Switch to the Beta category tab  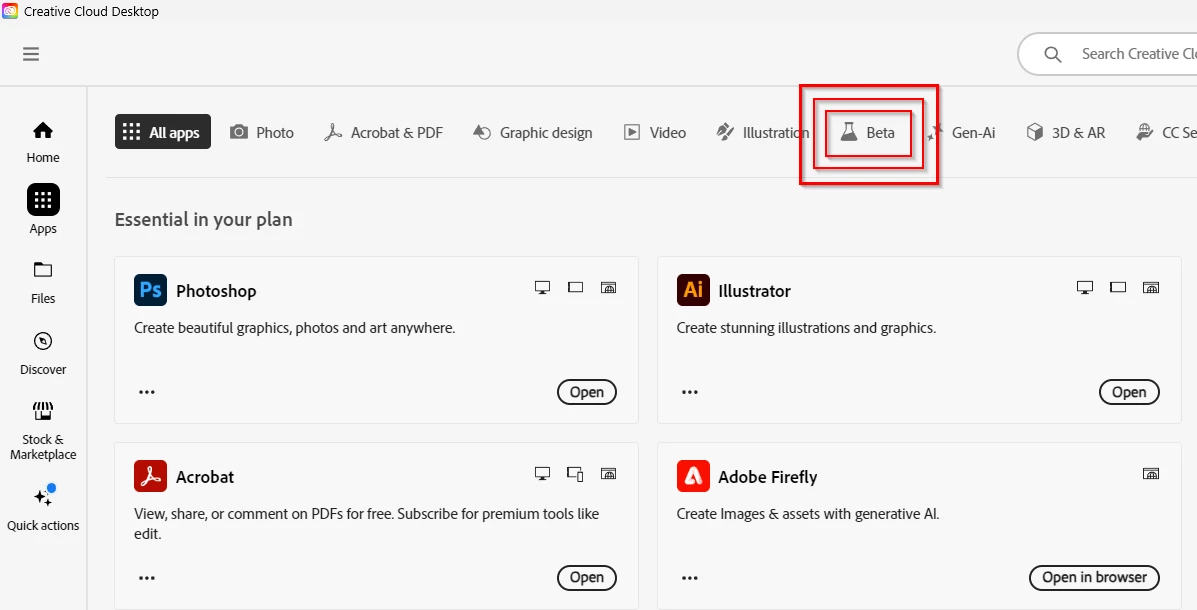[867, 132]
